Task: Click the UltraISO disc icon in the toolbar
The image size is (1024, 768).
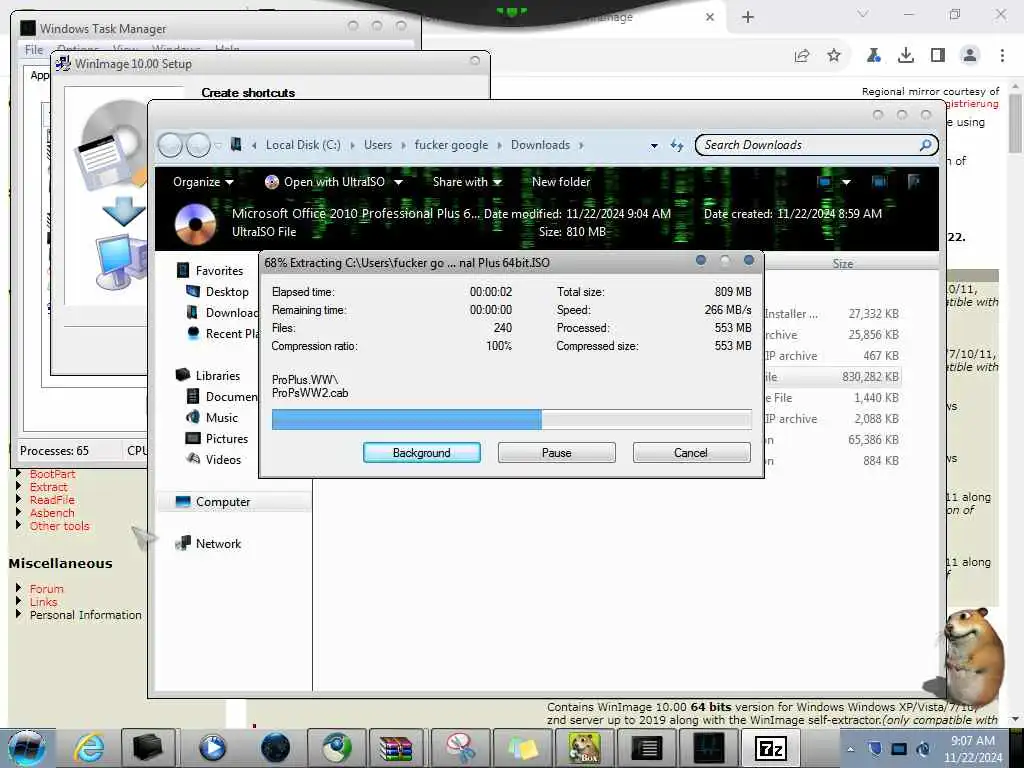Action: [x=272, y=182]
